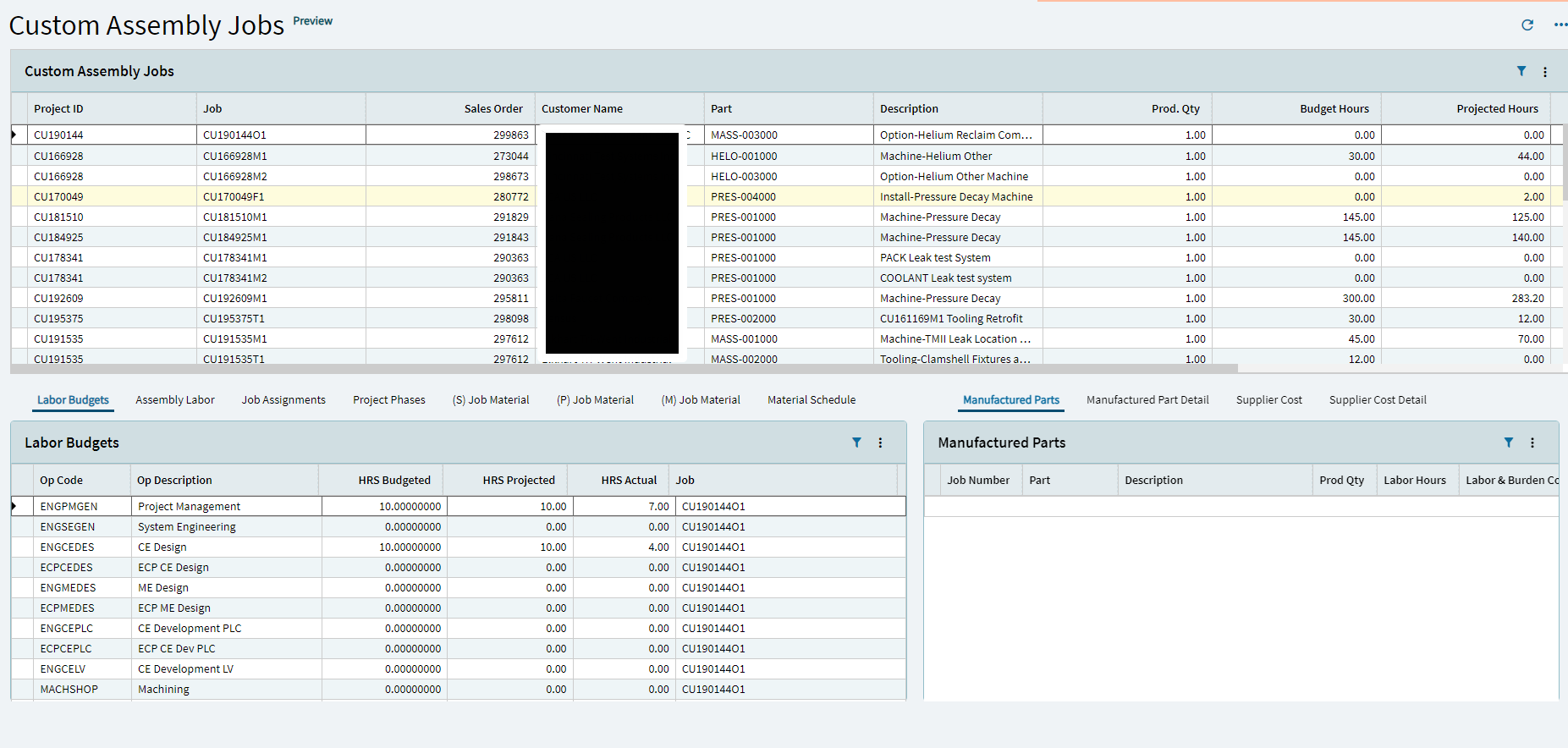Sort by Customer Name column header
The height and width of the screenshot is (748, 1568).
[x=619, y=109]
